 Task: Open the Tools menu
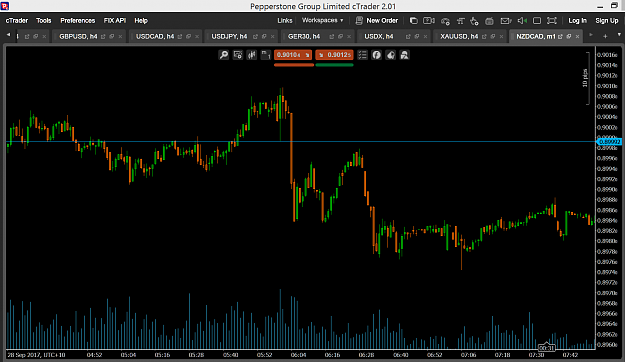click(43, 20)
